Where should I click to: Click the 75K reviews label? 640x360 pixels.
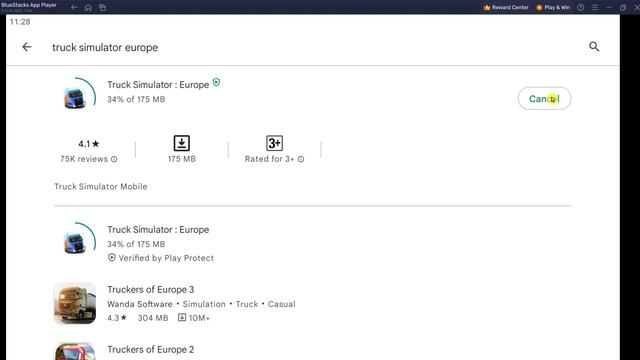tap(84, 159)
